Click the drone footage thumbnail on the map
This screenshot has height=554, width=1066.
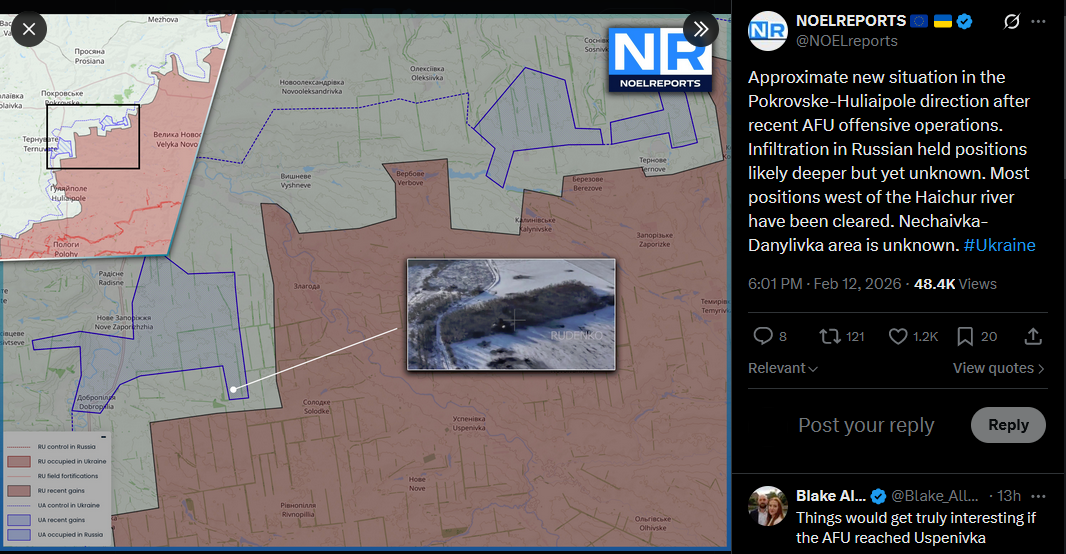pos(511,315)
